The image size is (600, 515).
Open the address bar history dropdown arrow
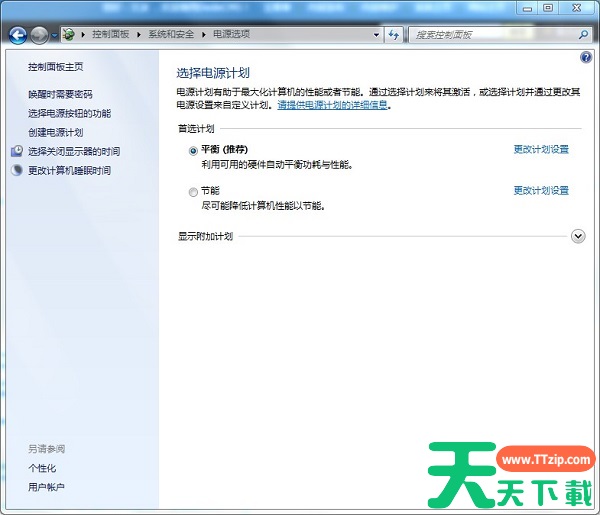click(x=376, y=35)
